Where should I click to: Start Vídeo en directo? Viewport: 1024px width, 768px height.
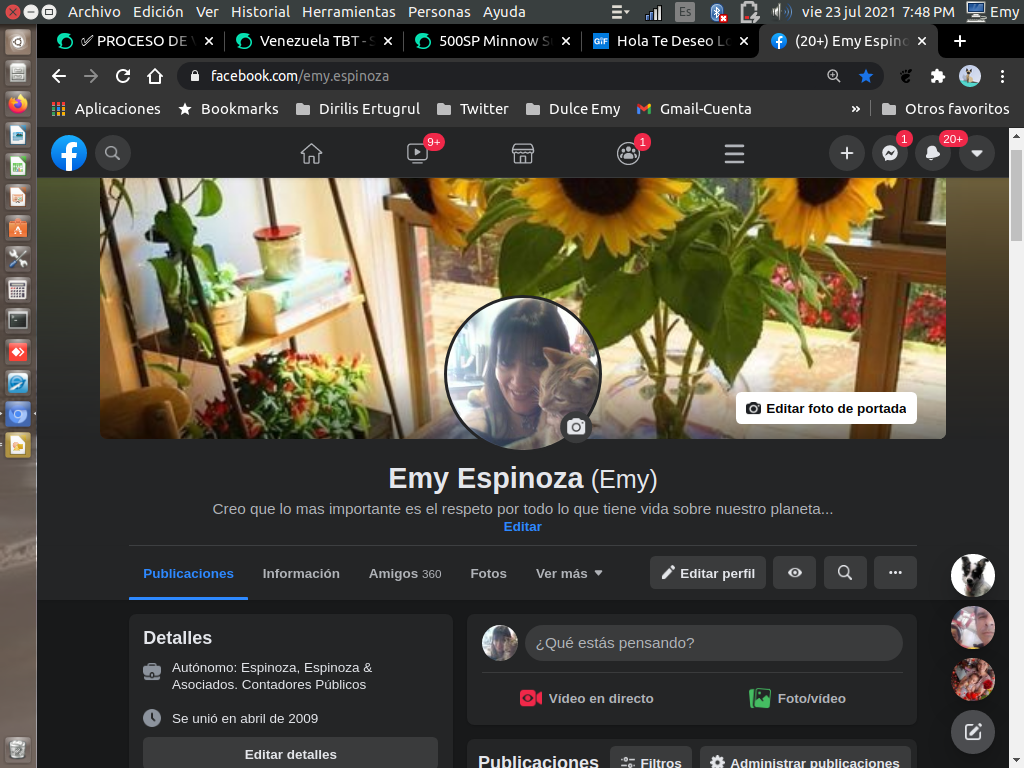[586, 698]
